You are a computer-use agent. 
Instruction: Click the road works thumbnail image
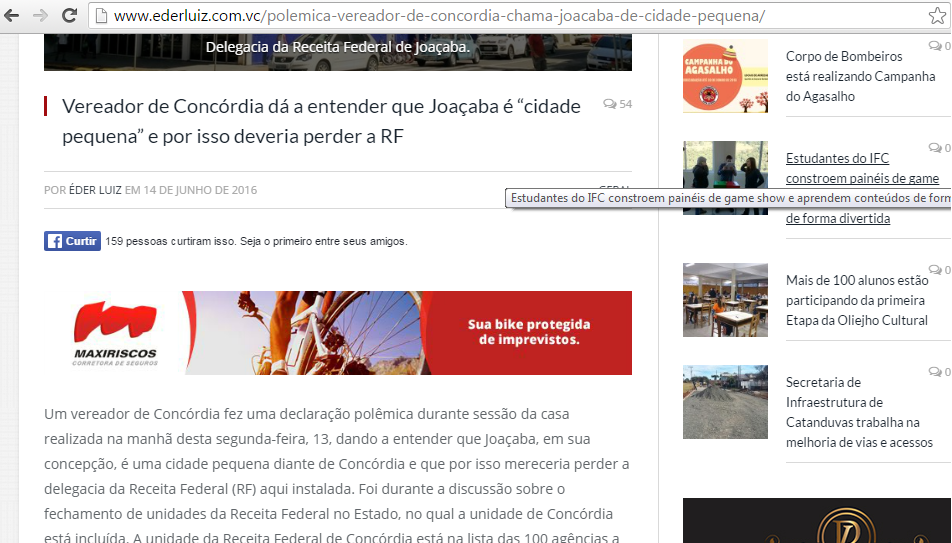(725, 402)
